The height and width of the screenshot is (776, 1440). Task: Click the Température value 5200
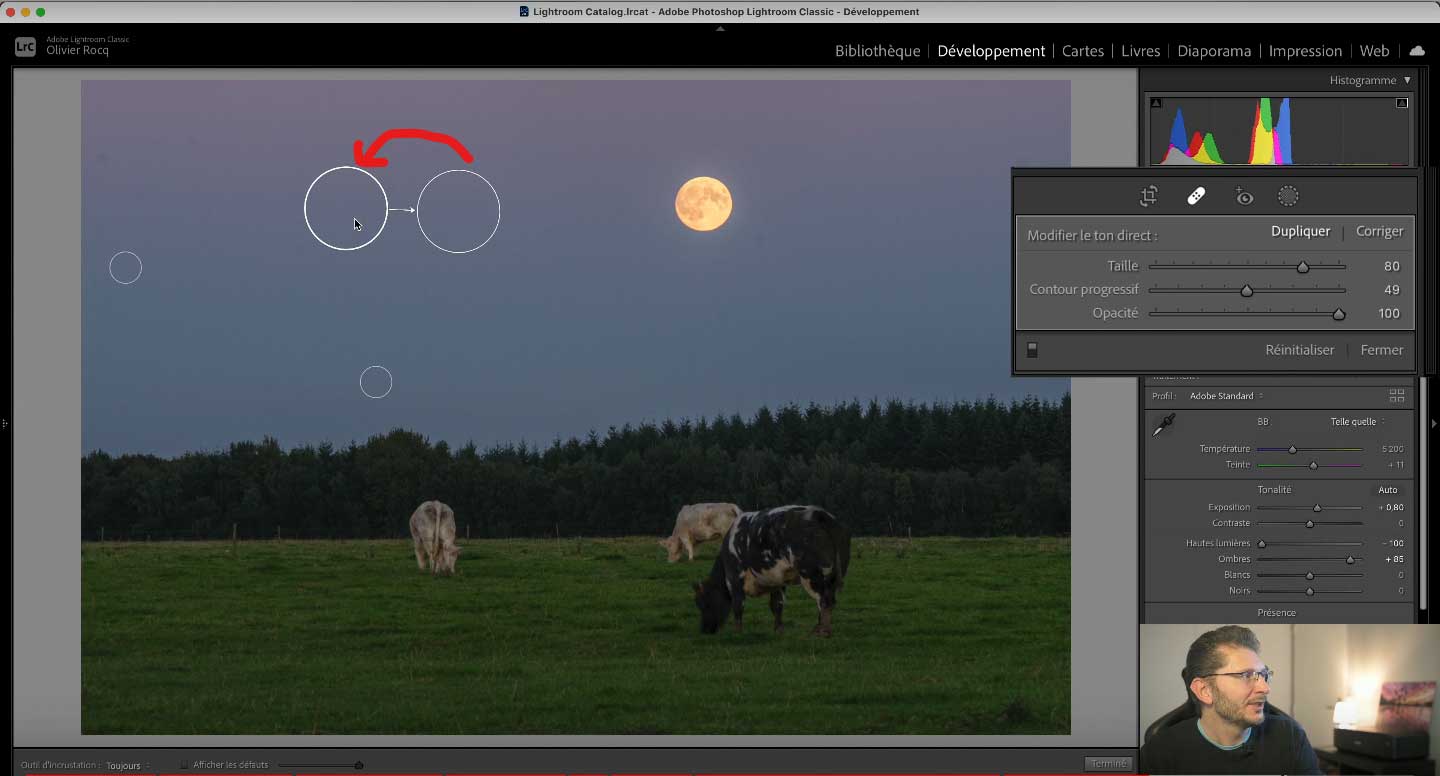point(1392,449)
